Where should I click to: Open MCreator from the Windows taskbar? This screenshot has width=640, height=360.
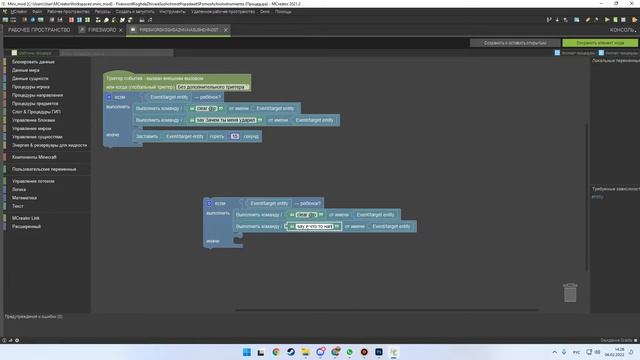(393, 352)
